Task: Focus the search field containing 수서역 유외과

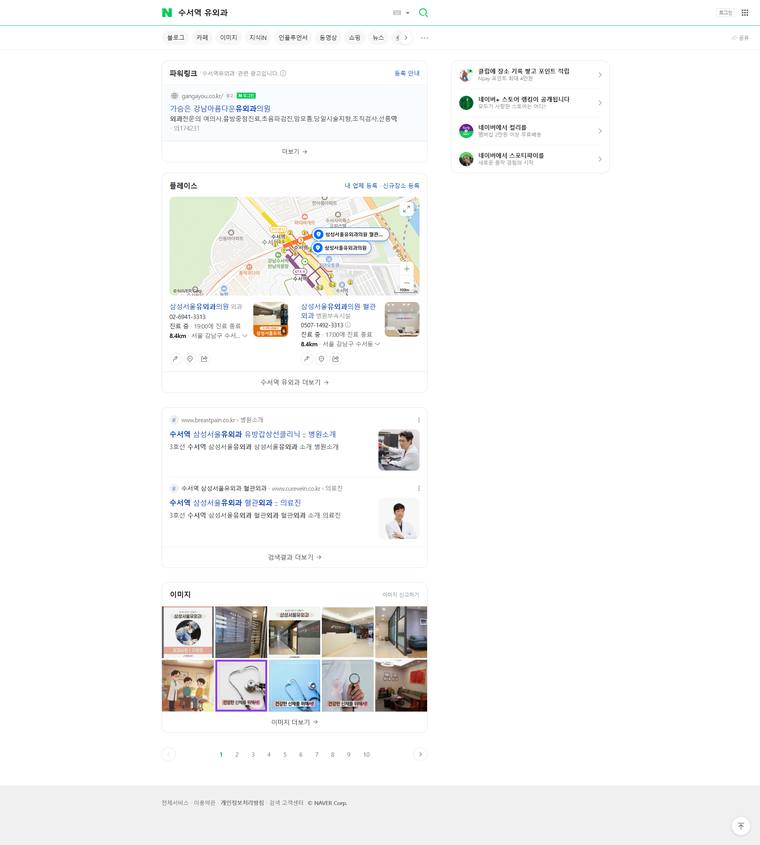Action: tap(280, 12)
